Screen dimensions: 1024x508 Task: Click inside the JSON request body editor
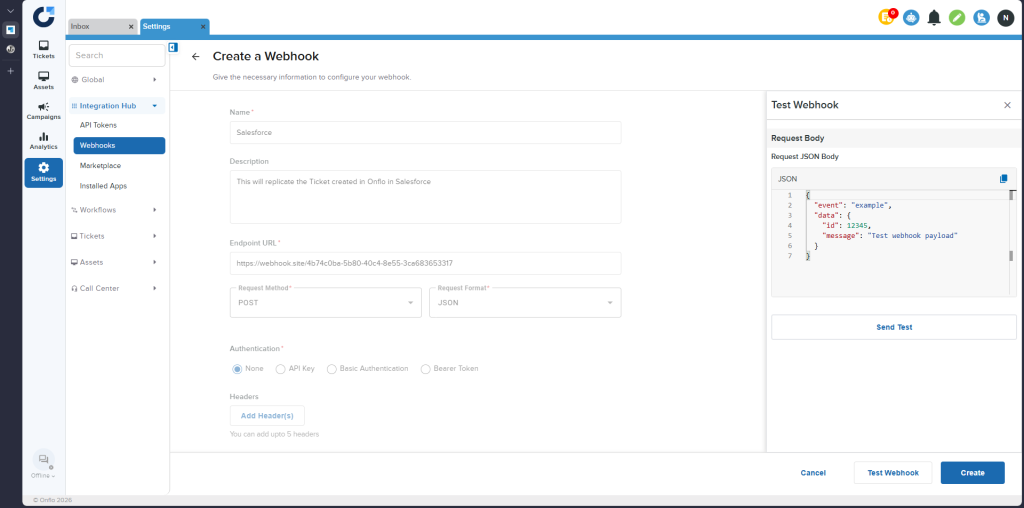click(893, 243)
